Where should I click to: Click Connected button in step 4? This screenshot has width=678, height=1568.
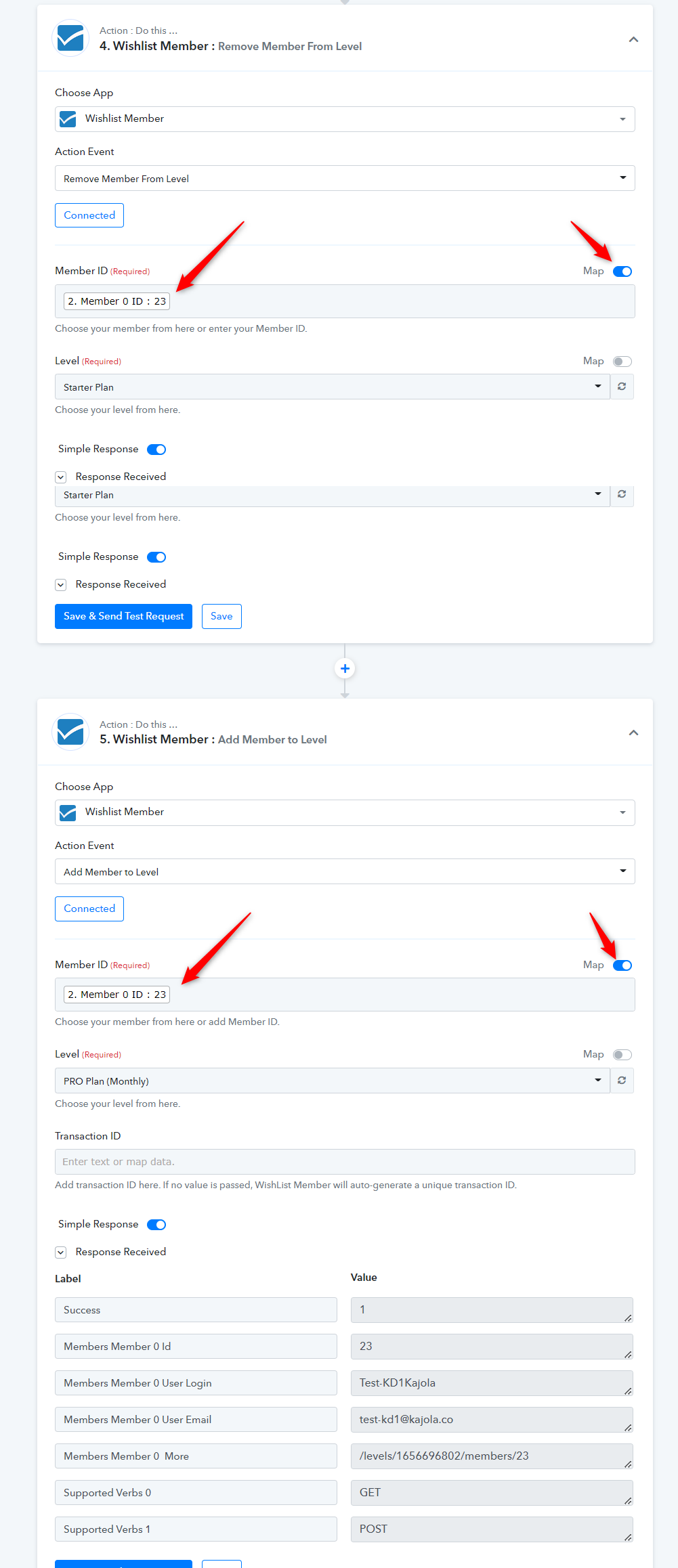[x=89, y=215]
